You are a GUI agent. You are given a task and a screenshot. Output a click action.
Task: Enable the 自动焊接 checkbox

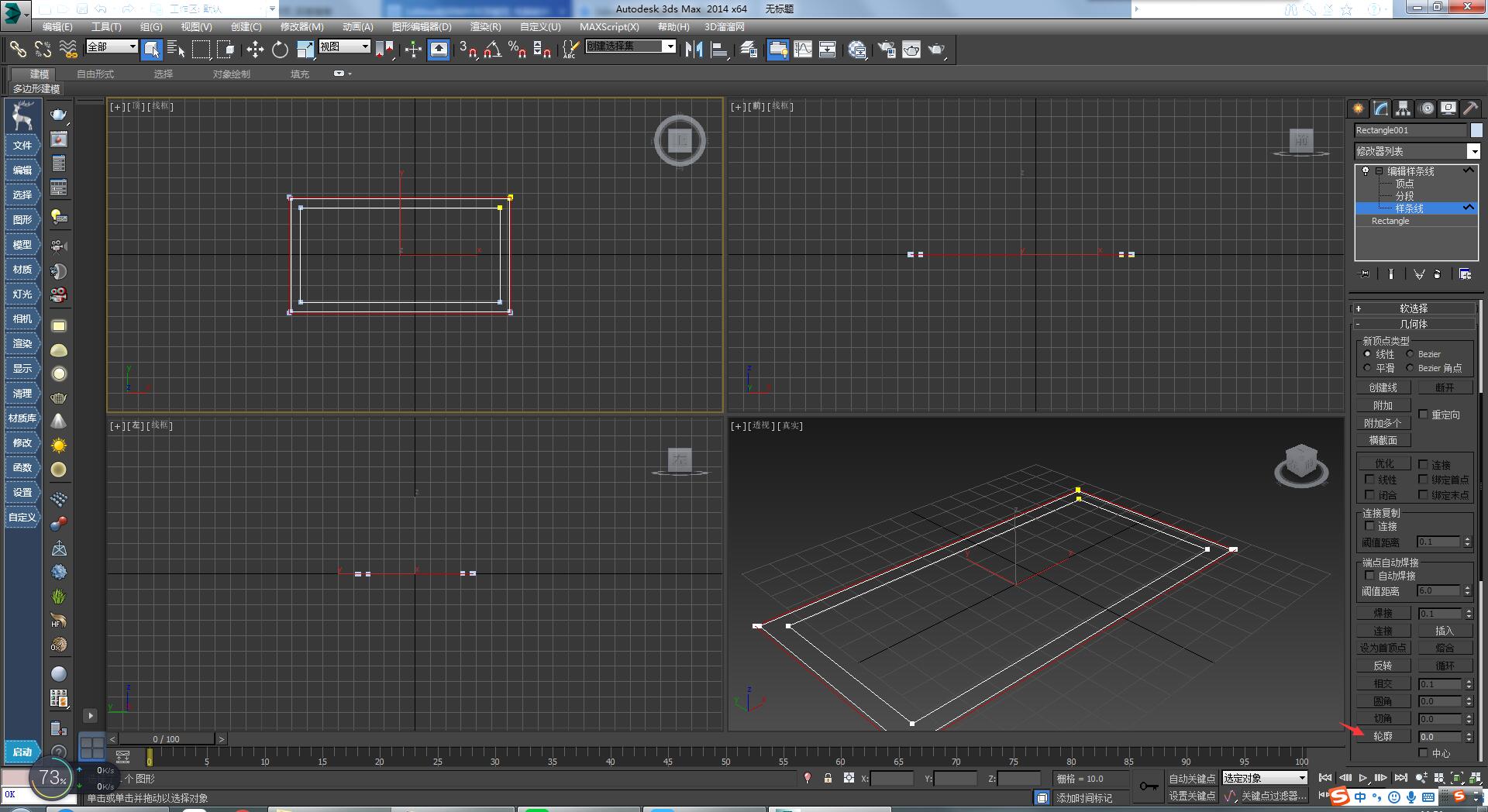click(x=1370, y=576)
